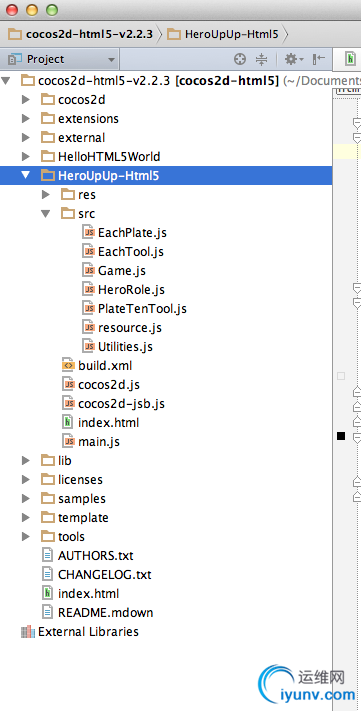Image resolution: width=361 pixels, height=711 pixels.
Task: Collapse the HeroUpUp-Html5 folder
Action: pos(26,175)
